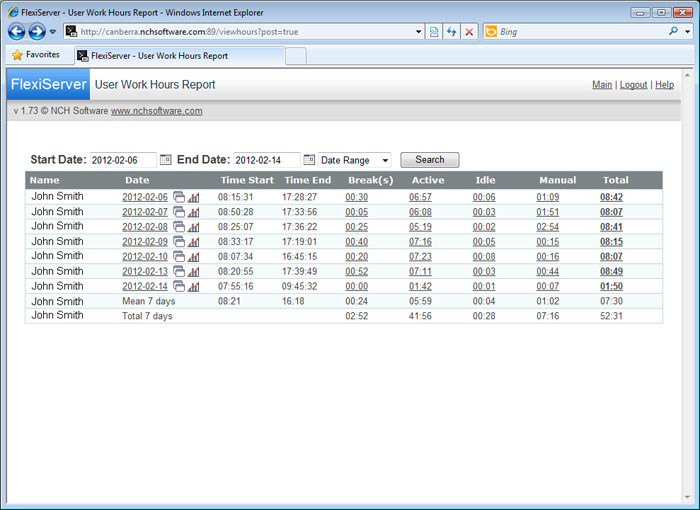Open Start Date calendar picker
Viewport: 700px width, 510px height.
pos(166,159)
